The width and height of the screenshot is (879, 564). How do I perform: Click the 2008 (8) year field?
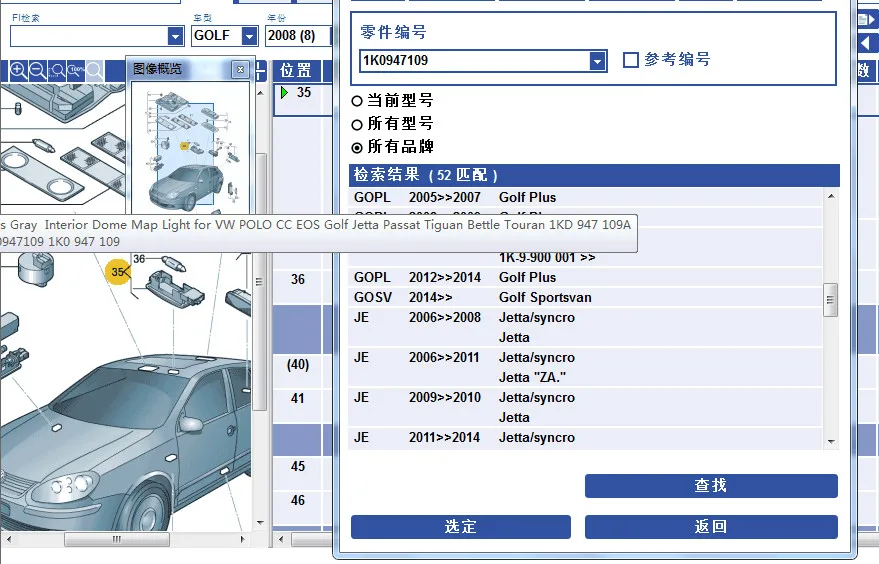coord(298,36)
